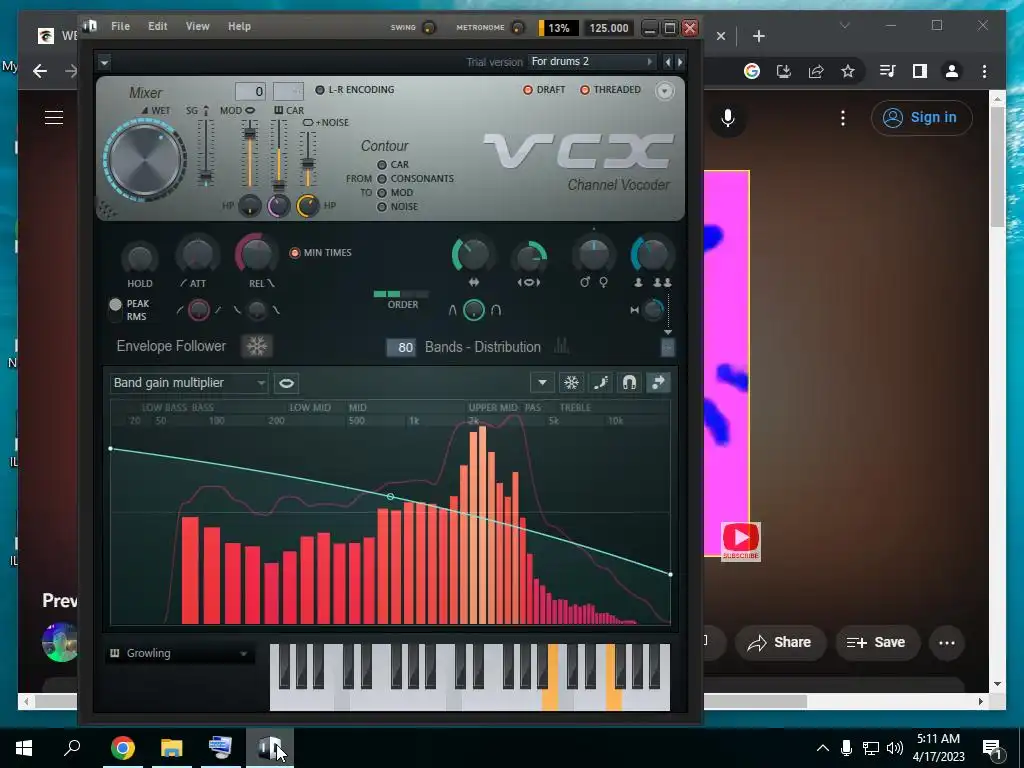Click the microphone voice search icon in Chrome page
Screen dimensions: 1024x768
coord(728,118)
